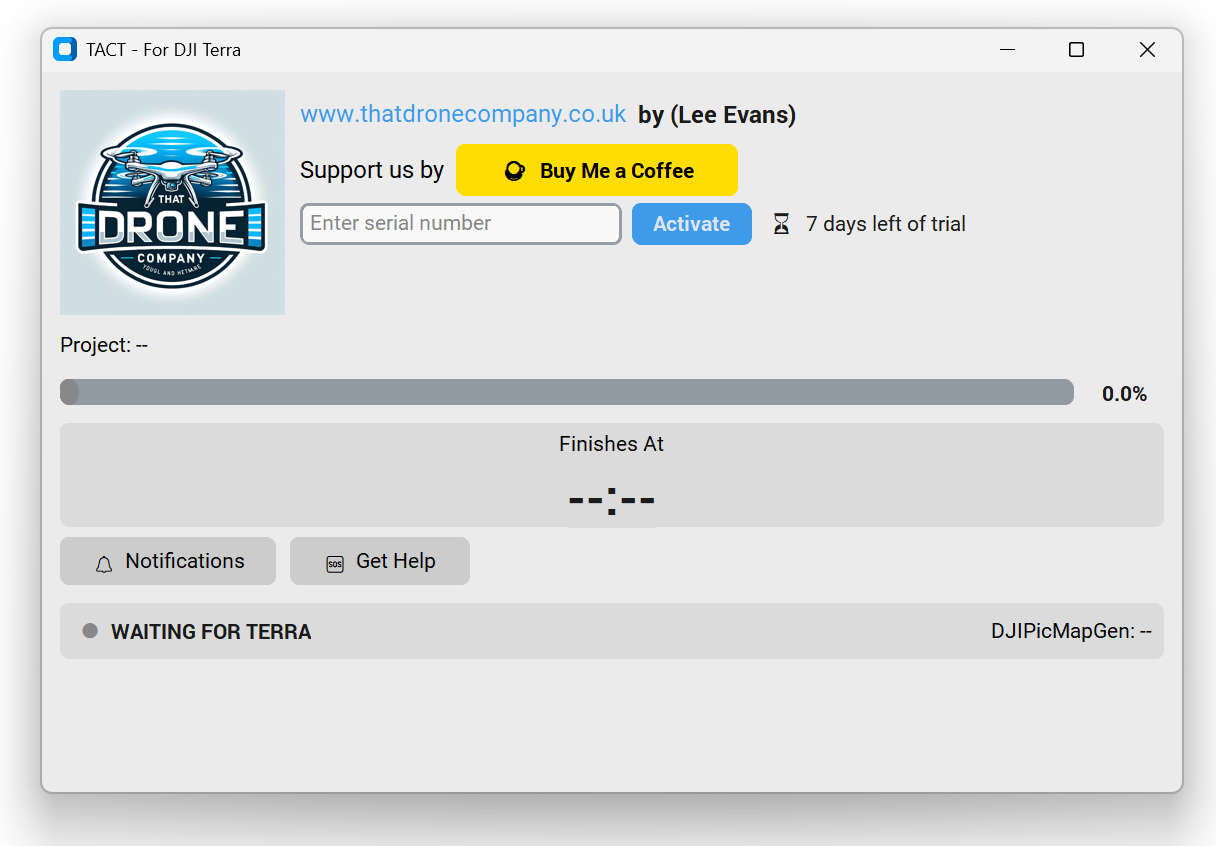Maximize the TACT window
Screen dimensions: 1216x846
coord(1076,49)
